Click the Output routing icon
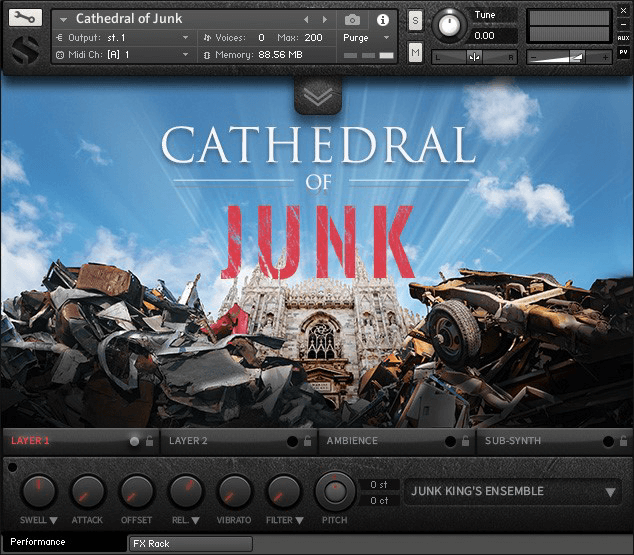 click(59, 38)
